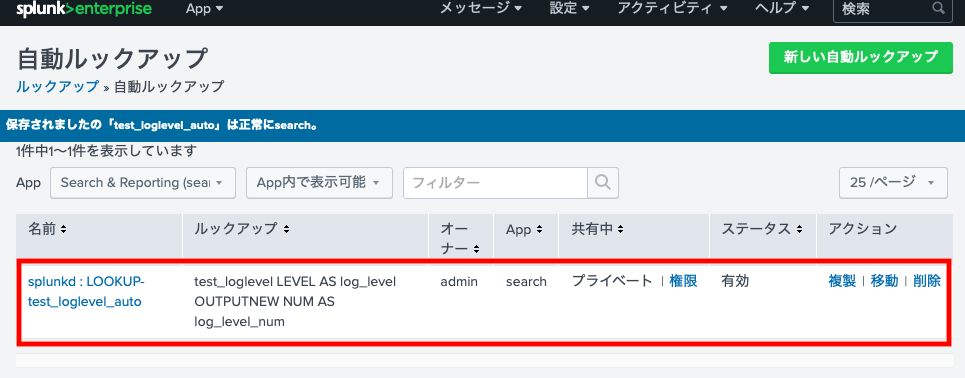This screenshot has height=378, width=965.
Task: Click the 1件中1〜1件を表示しています text
Action: pos(106,150)
